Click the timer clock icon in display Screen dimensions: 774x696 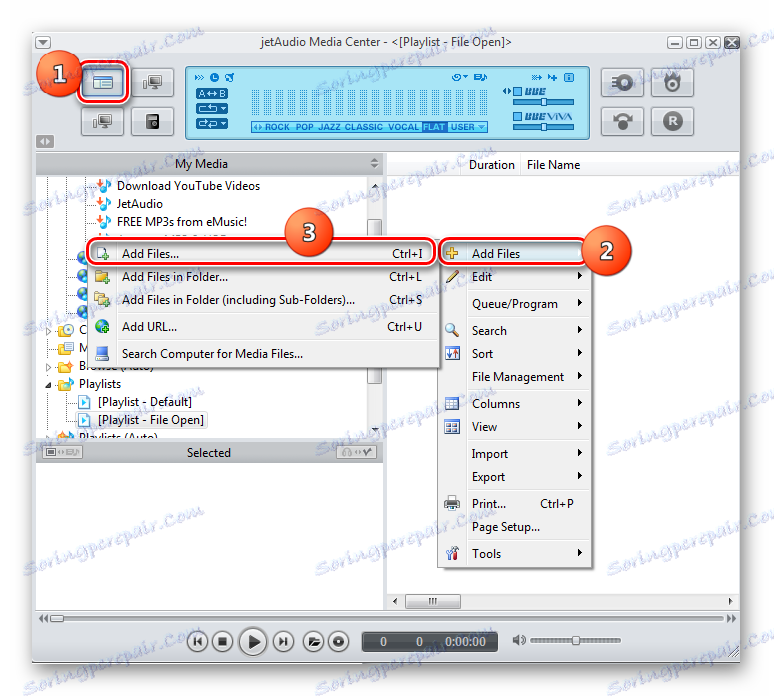tap(214, 77)
